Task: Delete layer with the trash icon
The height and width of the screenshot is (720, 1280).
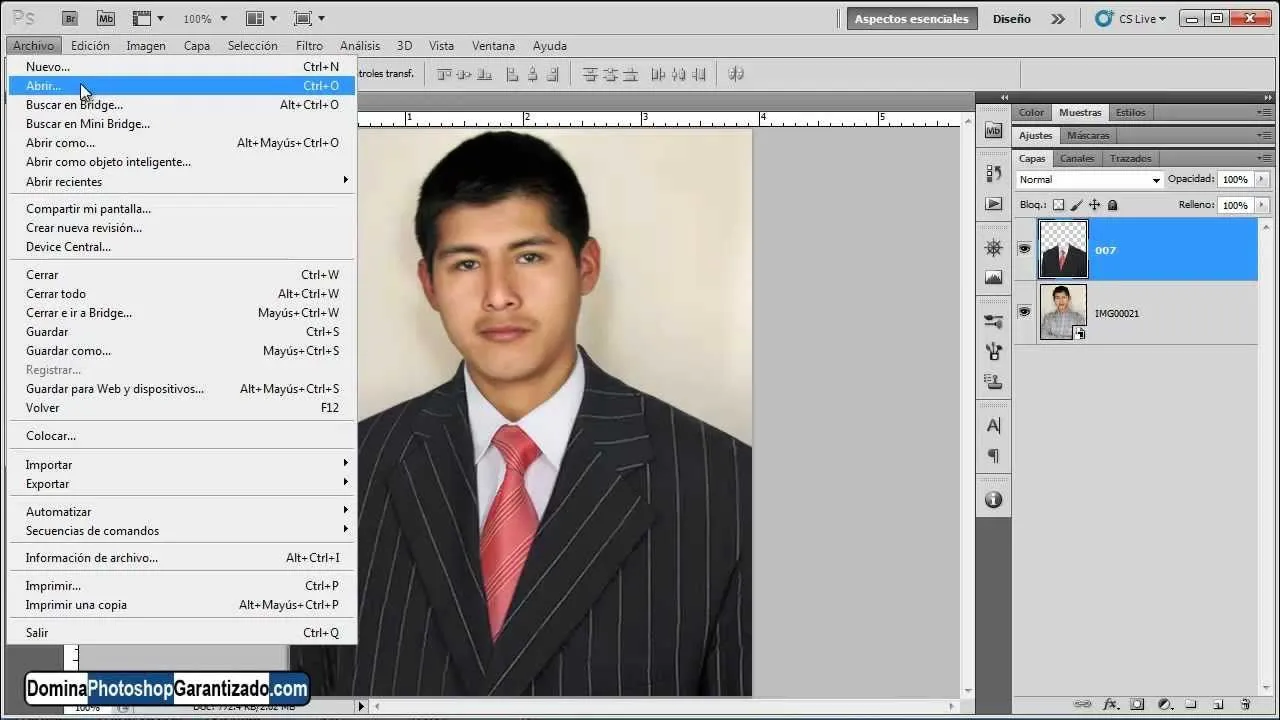Action: tap(1245, 705)
